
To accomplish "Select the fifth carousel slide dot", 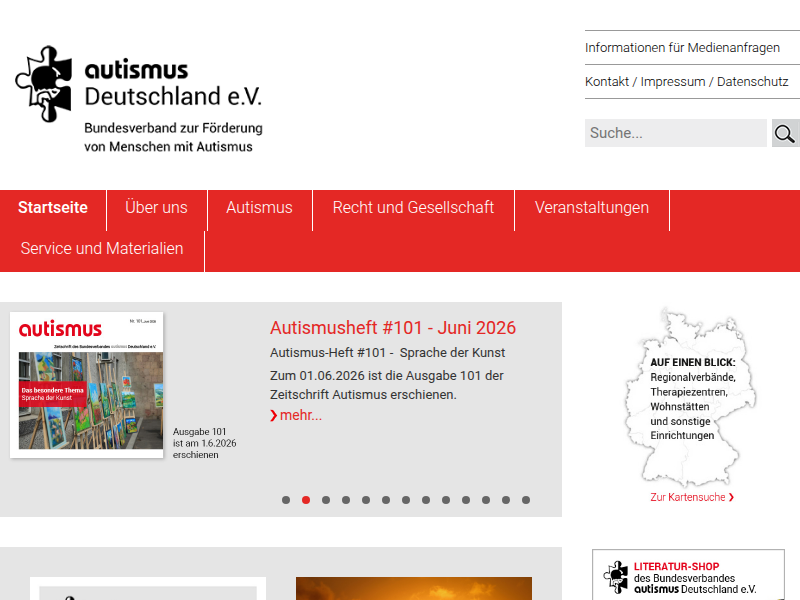I will coord(366,500).
